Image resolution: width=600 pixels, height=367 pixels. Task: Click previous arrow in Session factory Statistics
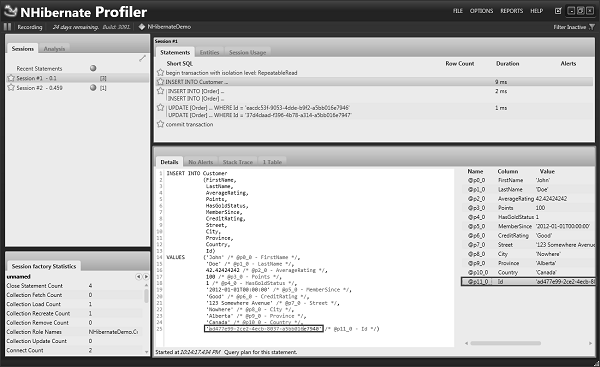[x=139, y=276]
